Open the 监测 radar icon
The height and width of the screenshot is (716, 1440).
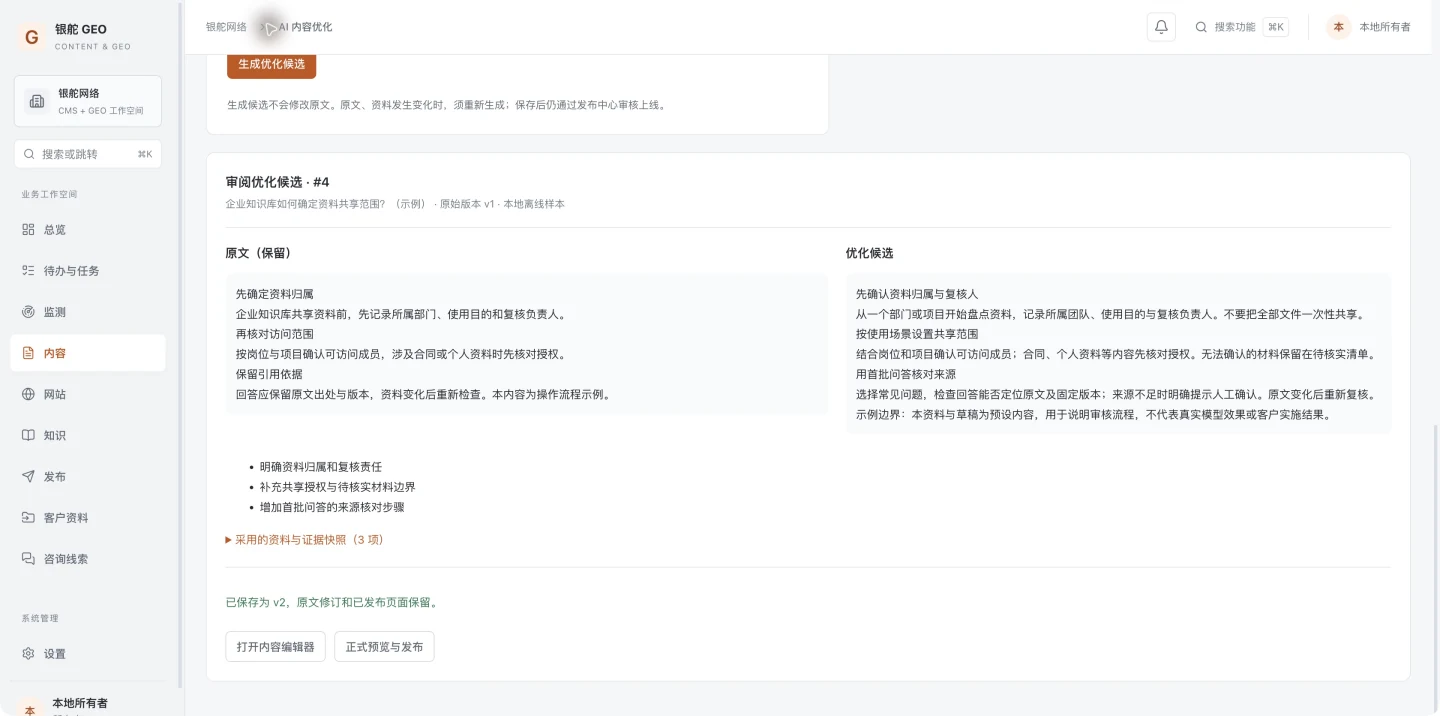(x=28, y=312)
